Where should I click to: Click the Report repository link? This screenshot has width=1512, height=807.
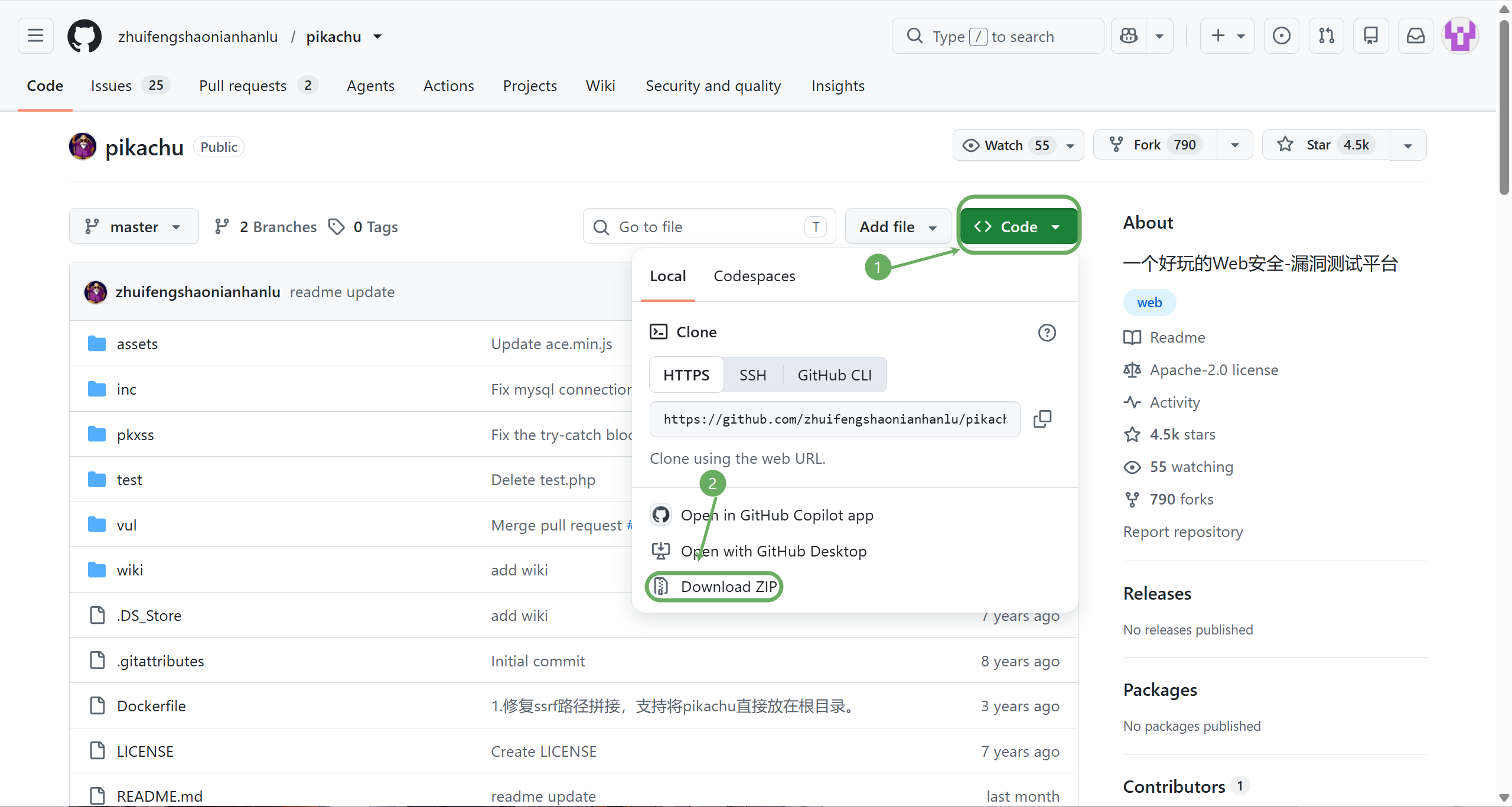(1183, 532)
